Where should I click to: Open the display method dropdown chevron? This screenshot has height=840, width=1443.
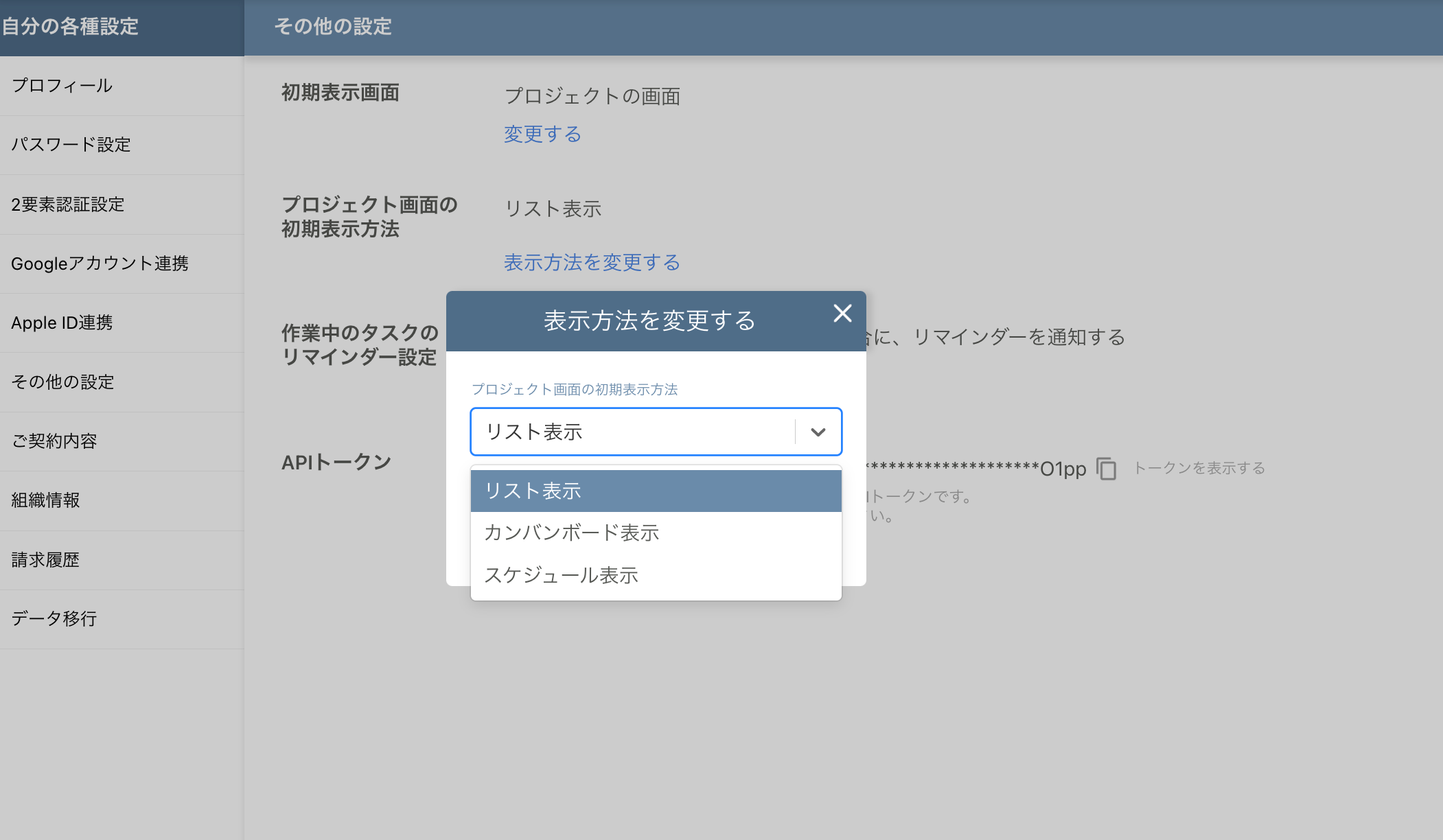coord(817,432)
